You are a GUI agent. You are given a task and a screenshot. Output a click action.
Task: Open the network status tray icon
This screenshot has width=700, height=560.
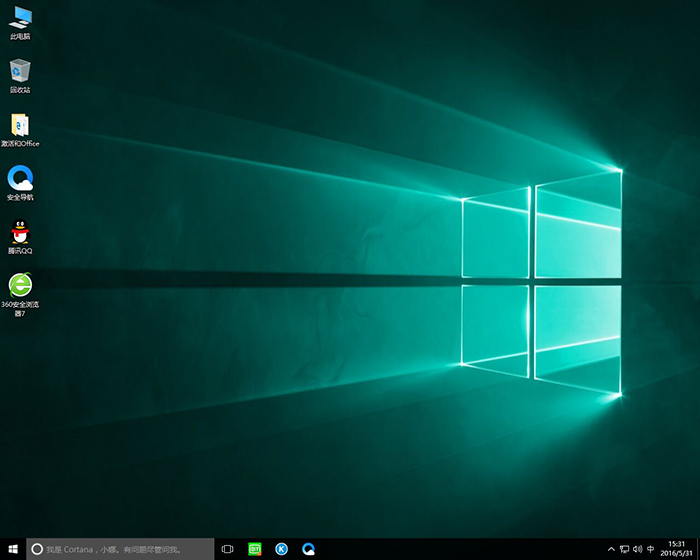click(x=624, y=549)
